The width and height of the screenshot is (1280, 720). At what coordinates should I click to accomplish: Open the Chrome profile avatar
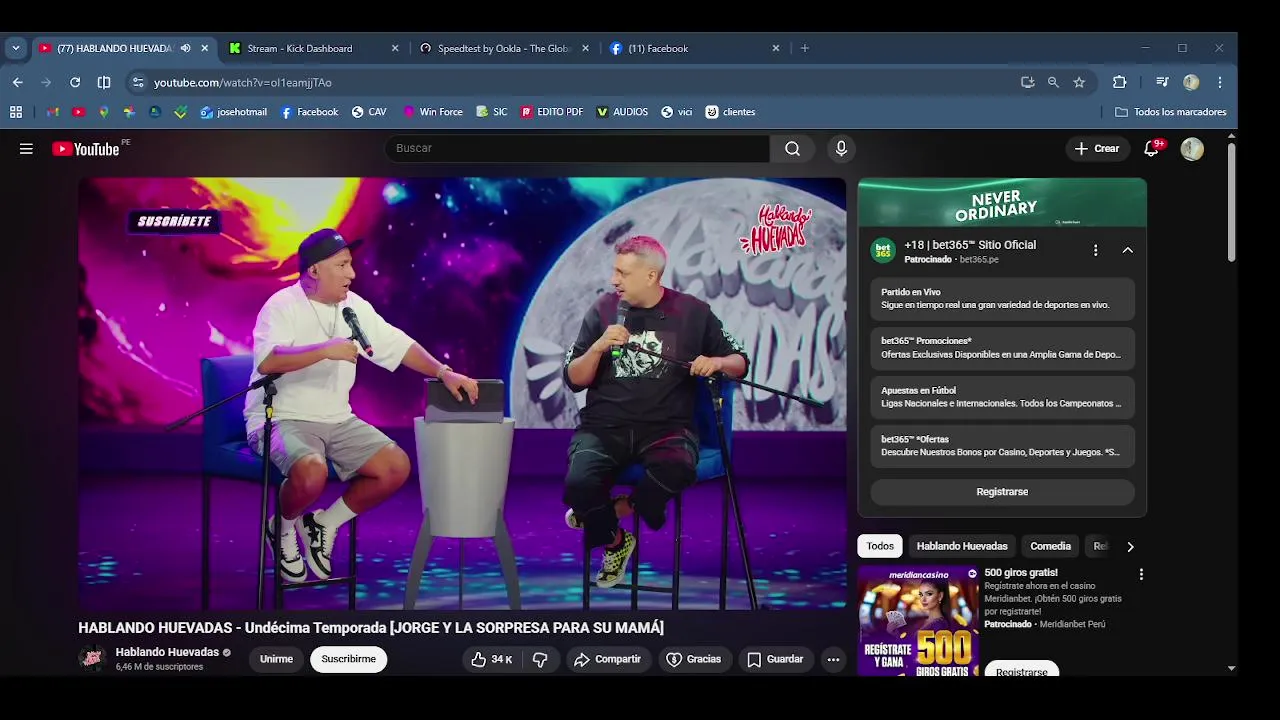click(x=1191, y=82)
